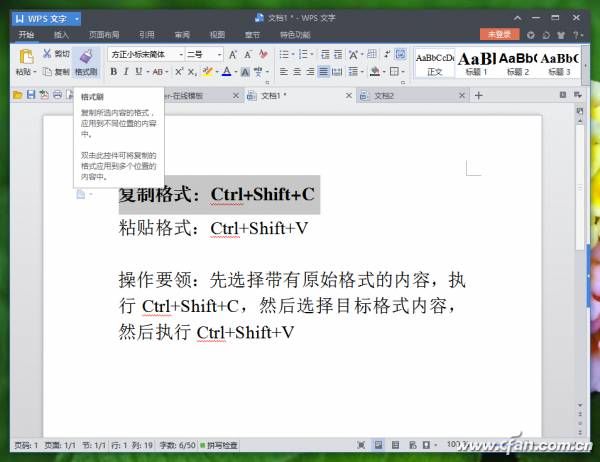
Task: Expand the styles gallery arrow
Action: (585, 66)
